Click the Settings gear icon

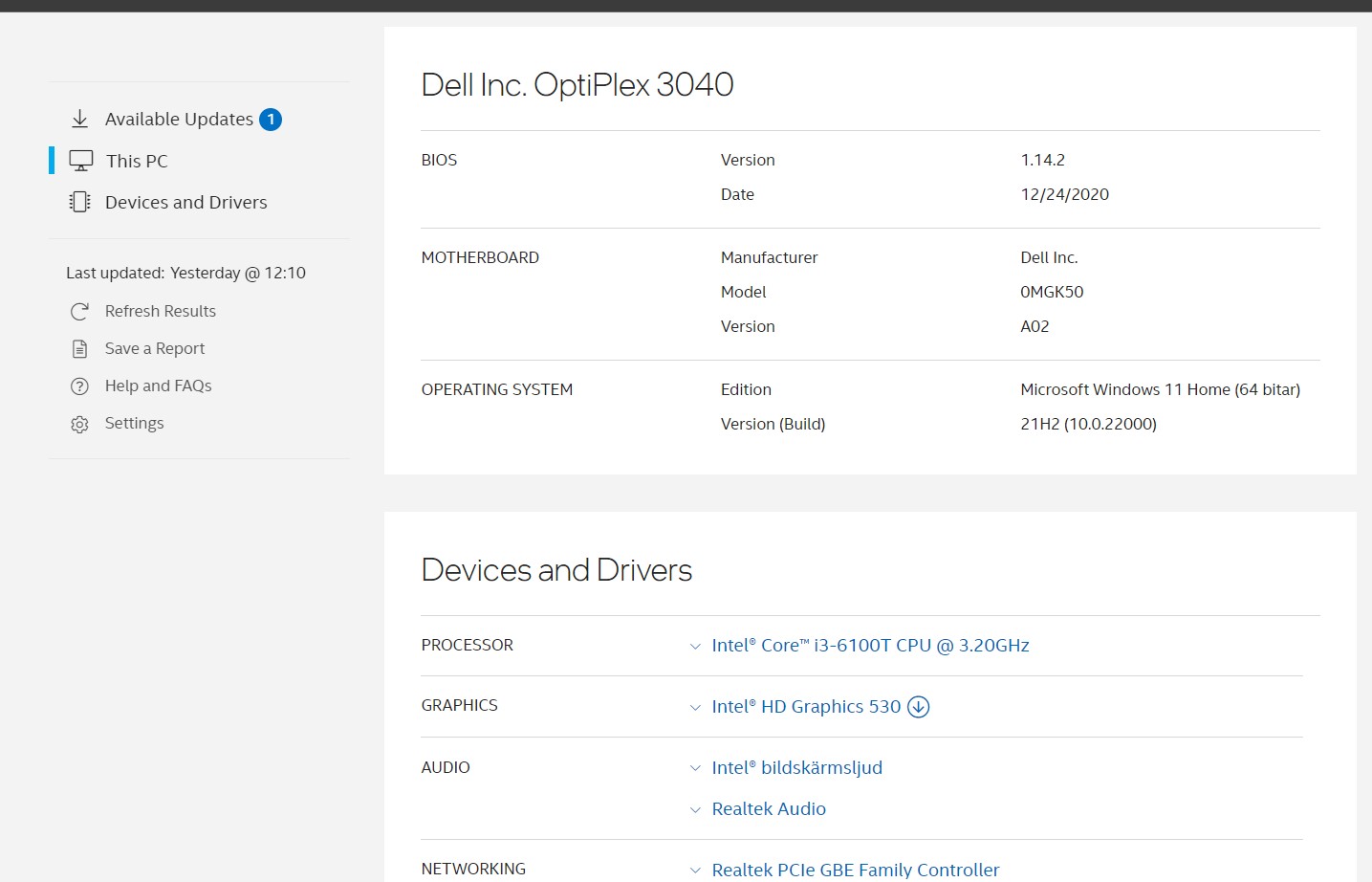[79, 424]
